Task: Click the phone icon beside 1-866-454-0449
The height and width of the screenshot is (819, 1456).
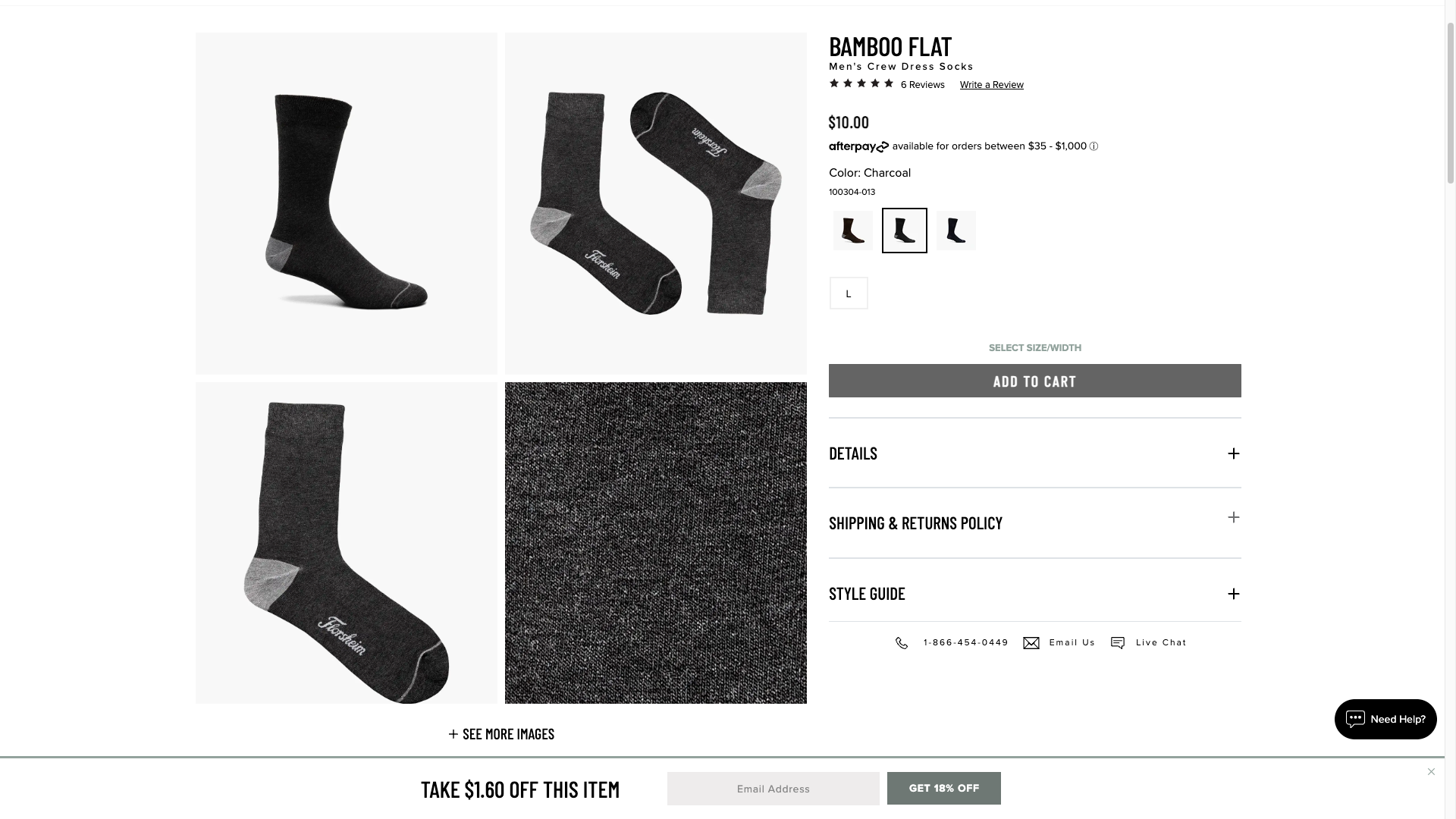Action: tap(902, 643)
